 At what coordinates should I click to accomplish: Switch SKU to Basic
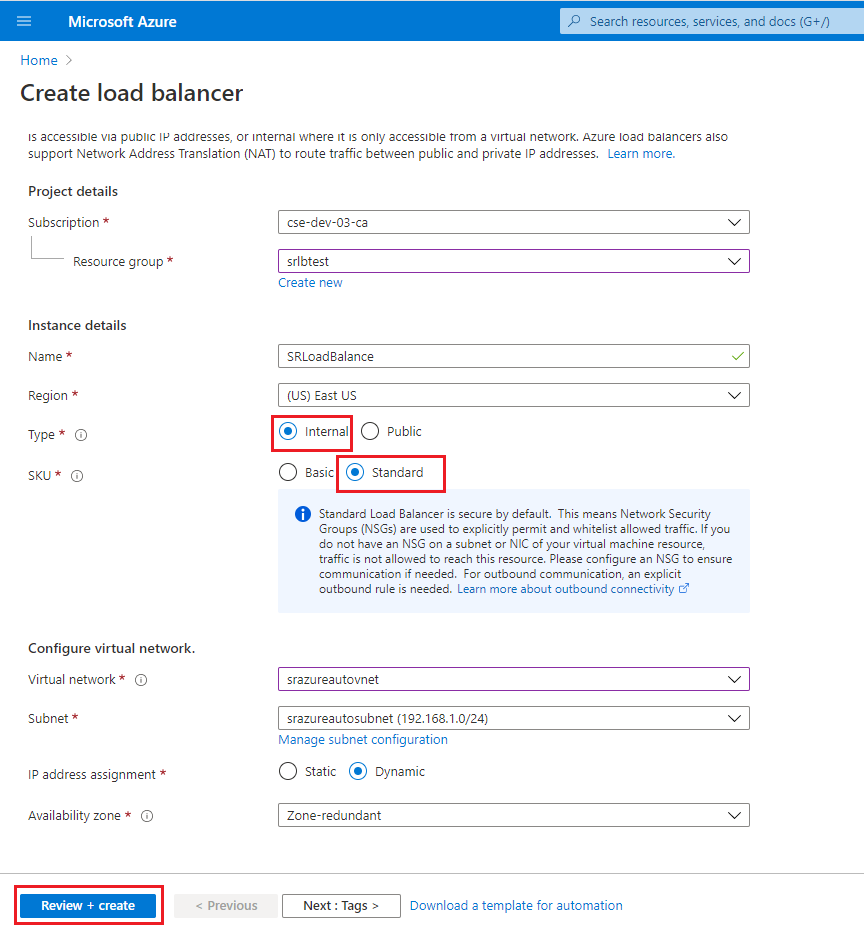click(x=290, y=471)
